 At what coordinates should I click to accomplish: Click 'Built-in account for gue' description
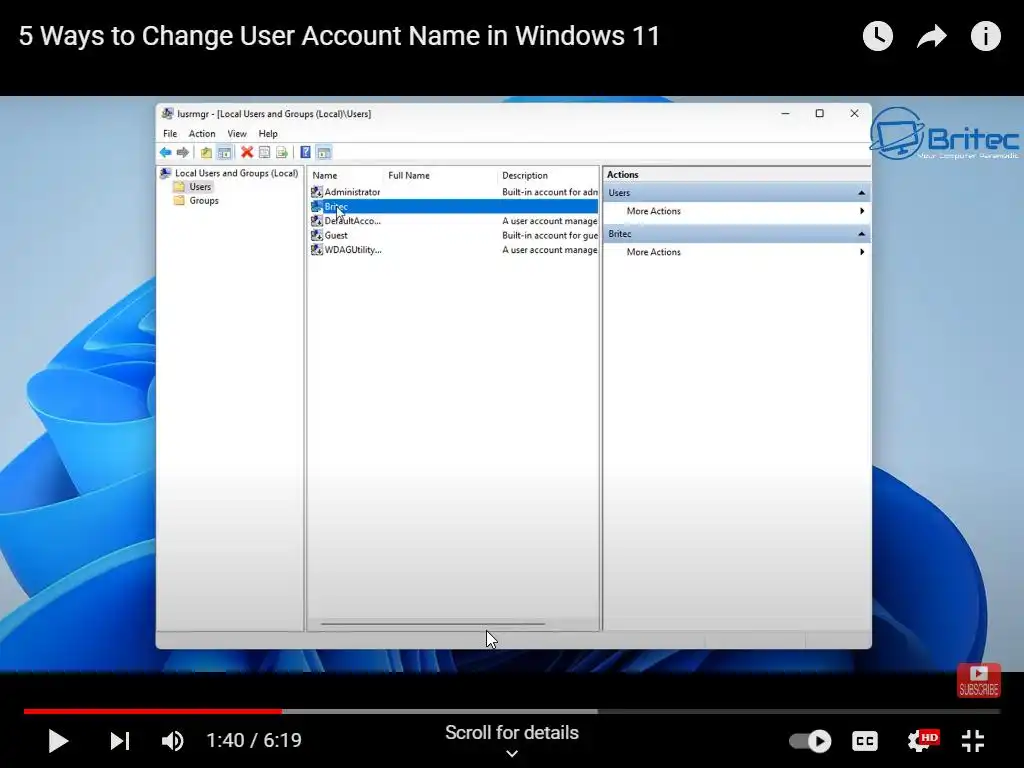pyautogui.click(x=550, y=235)
